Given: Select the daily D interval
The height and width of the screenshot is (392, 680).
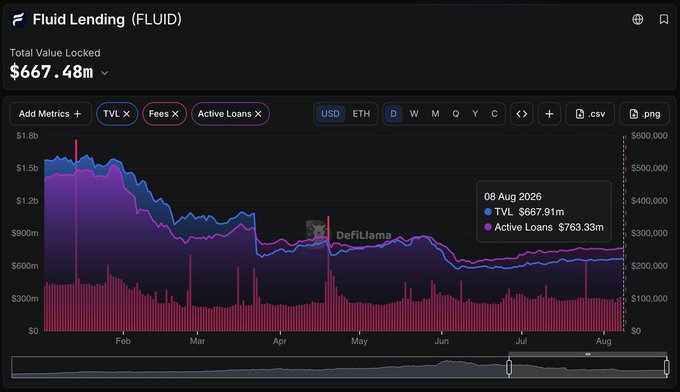Looking at the screenshot, I should [393, 114].
